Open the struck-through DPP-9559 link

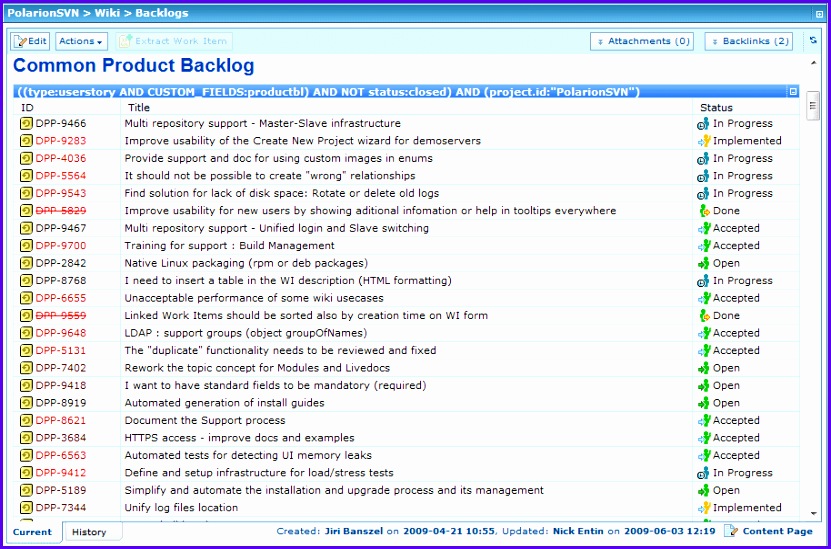(x=61, y=316)
